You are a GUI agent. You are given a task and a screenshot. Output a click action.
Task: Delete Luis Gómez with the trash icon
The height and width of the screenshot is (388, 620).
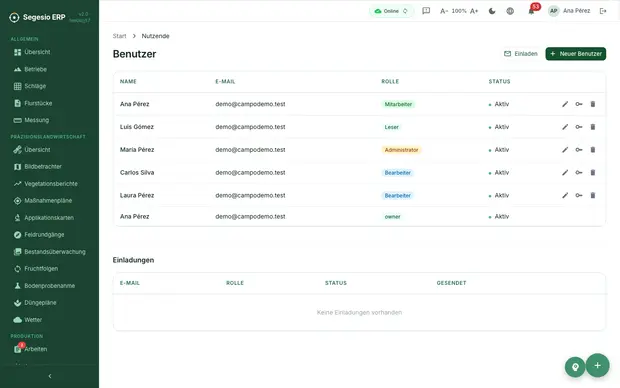(593, 127)
